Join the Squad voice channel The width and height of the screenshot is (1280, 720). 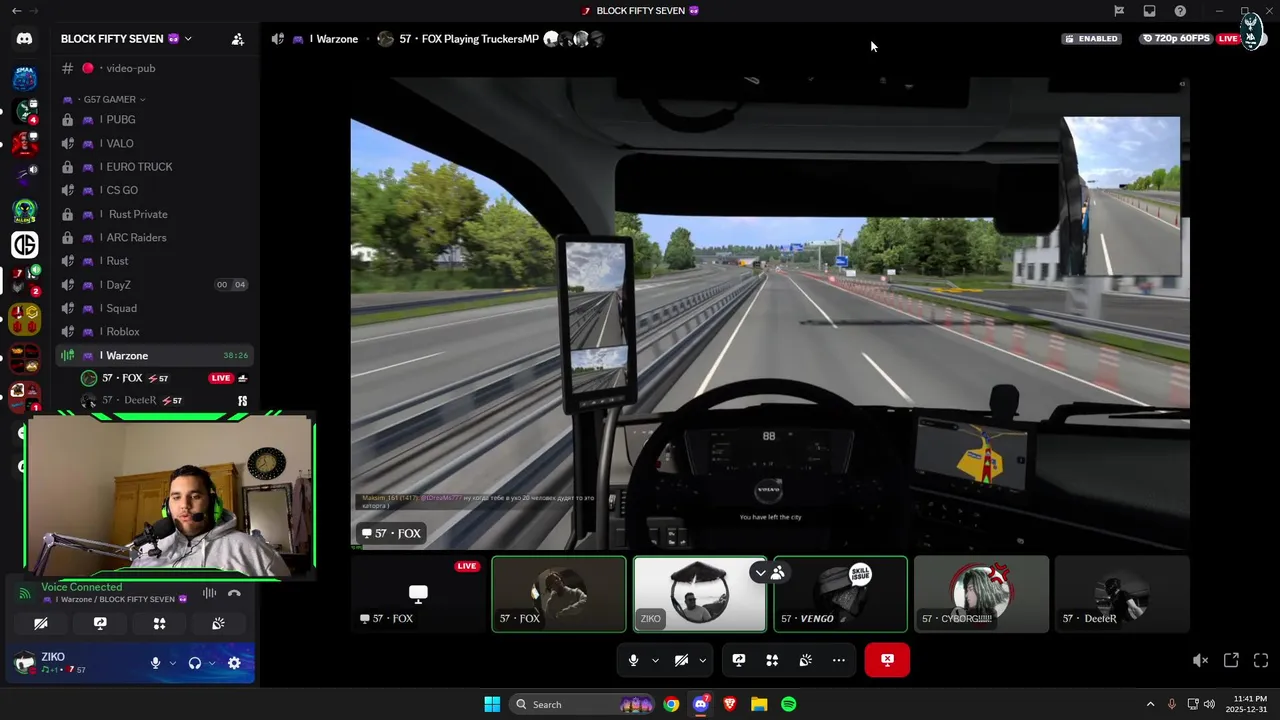154,308
